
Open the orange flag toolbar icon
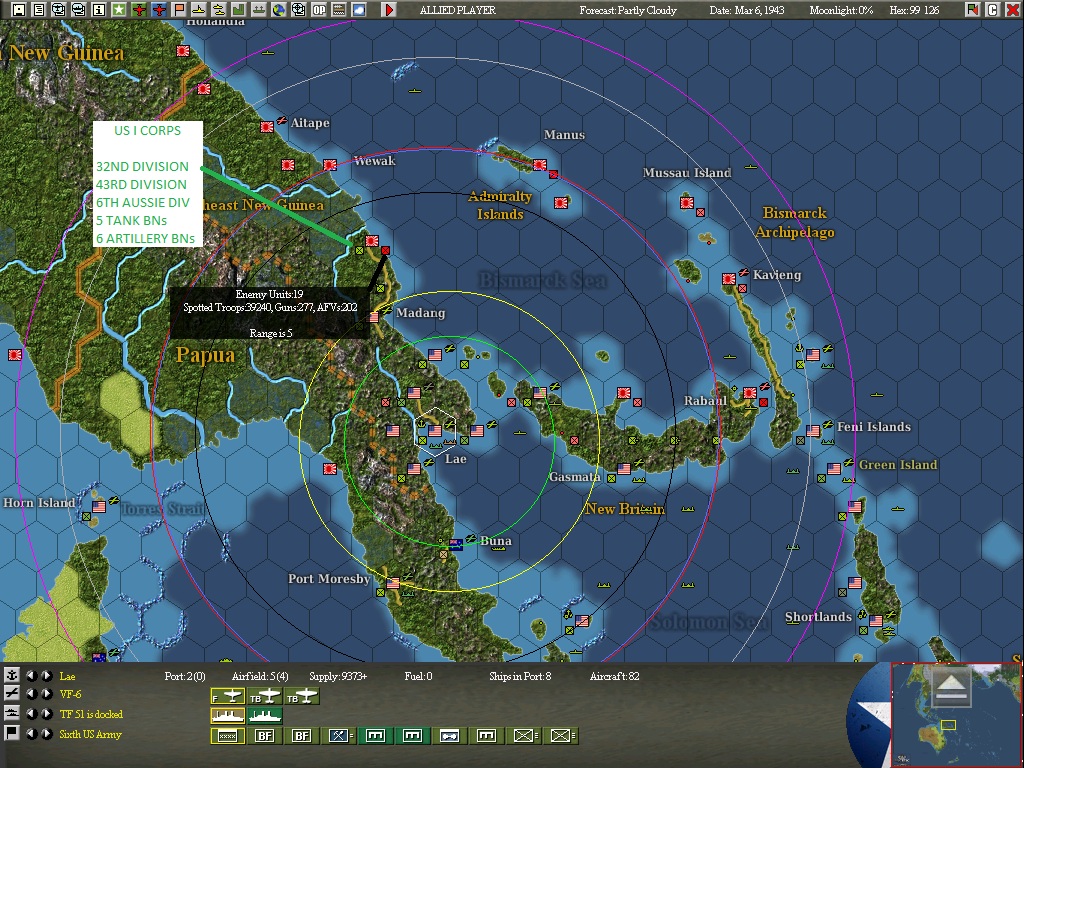(179, 10)
